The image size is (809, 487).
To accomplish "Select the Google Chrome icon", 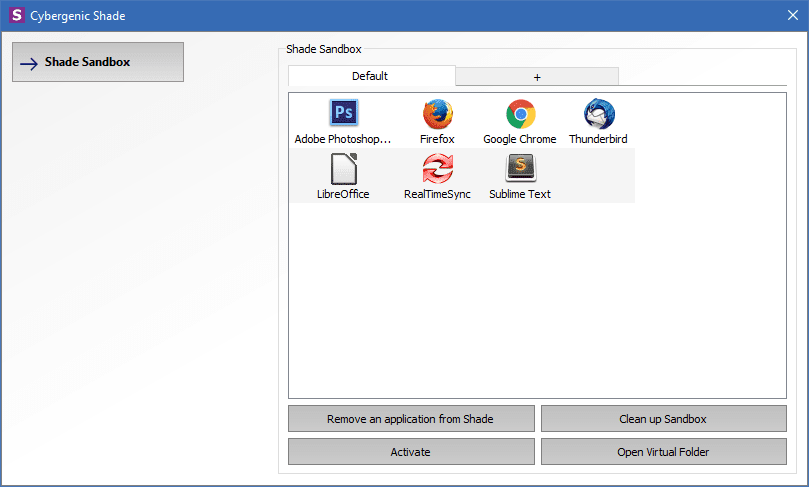I will coord(521,114).
